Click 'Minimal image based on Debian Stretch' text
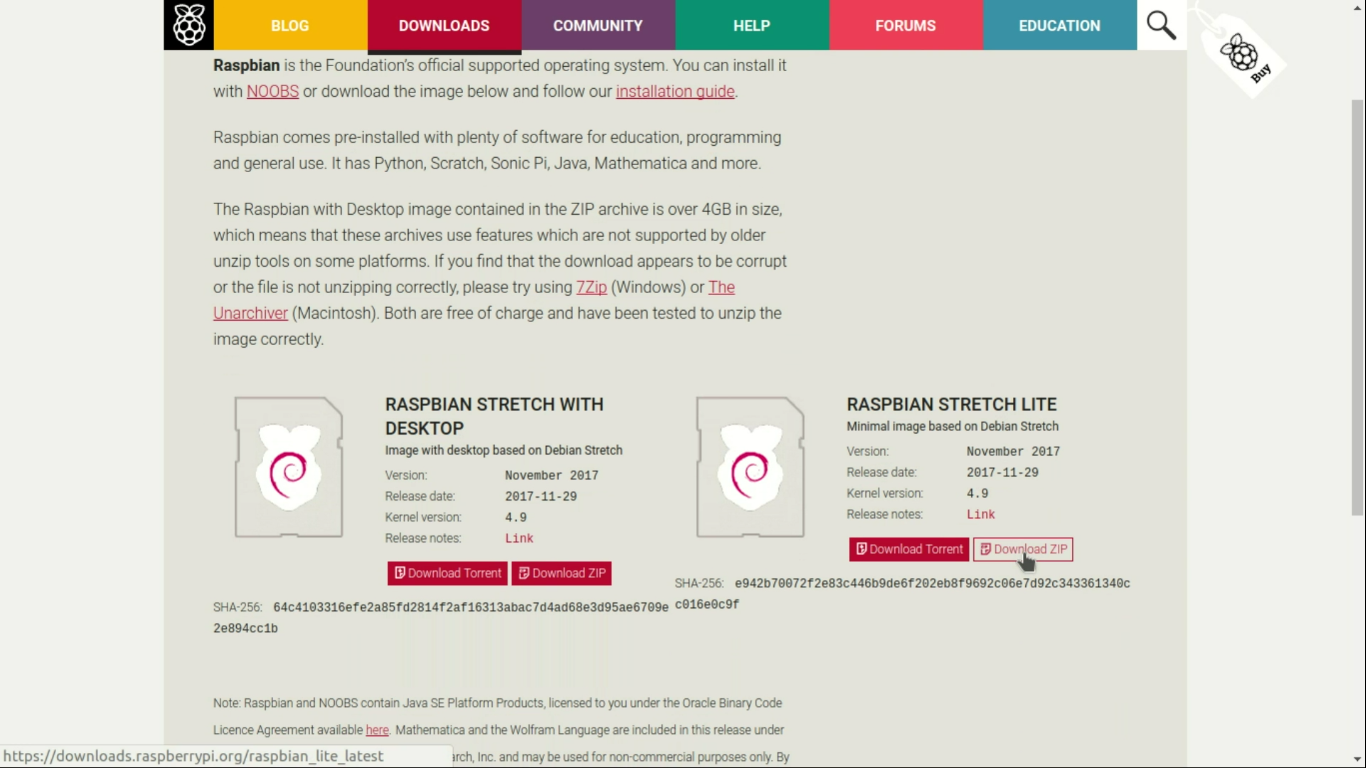This screenshot has height=768, width=1366. [953, 426]
